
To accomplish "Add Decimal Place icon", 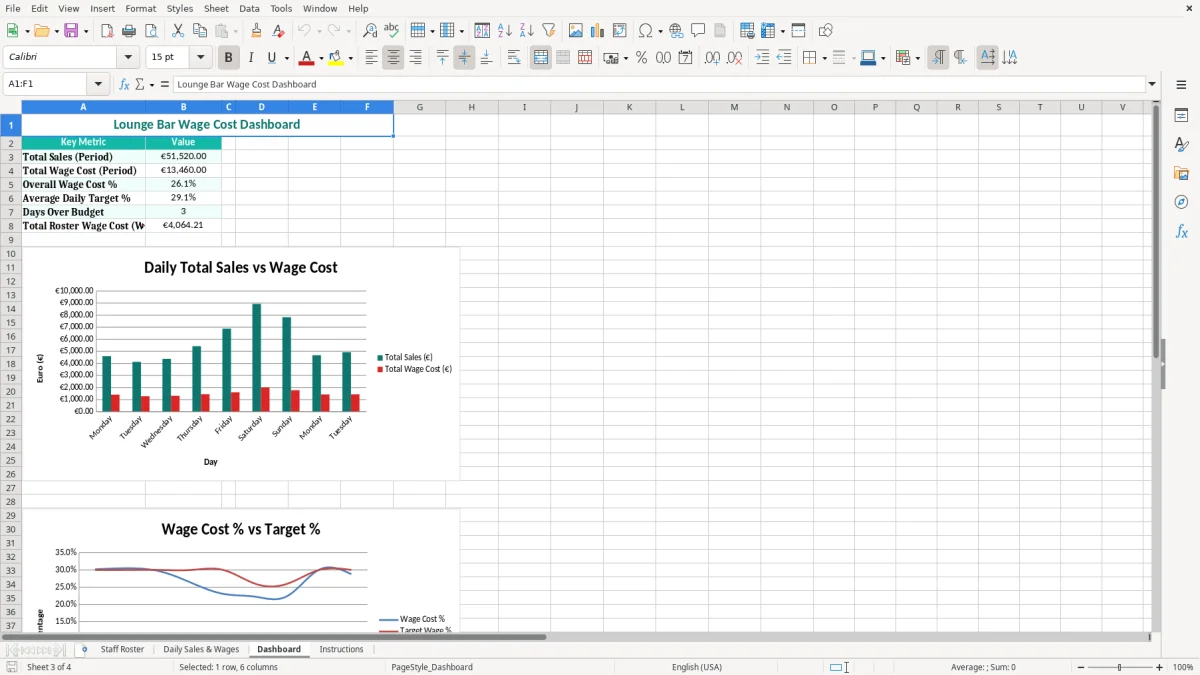I will point(712,58).
